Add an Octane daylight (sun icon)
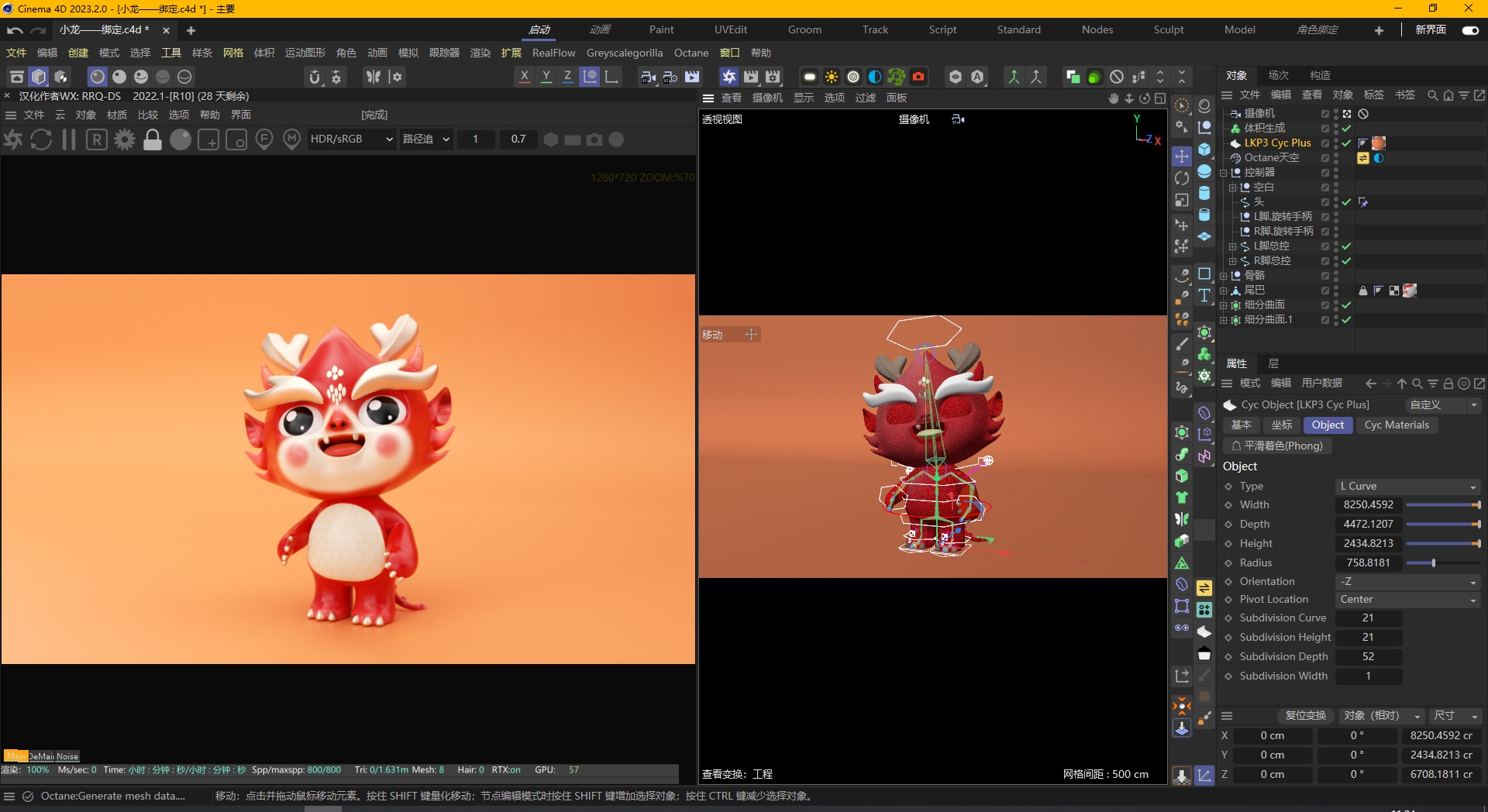The width and height of the screenshot is (1488, 812). tap(832, 77)
